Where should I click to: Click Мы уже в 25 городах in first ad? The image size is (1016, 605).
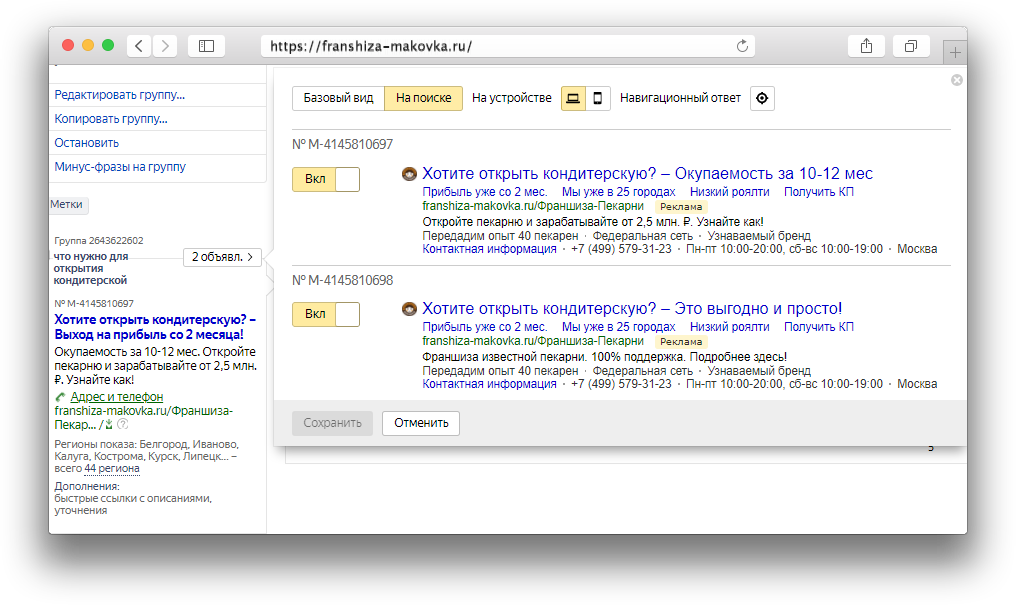point(618,192)
